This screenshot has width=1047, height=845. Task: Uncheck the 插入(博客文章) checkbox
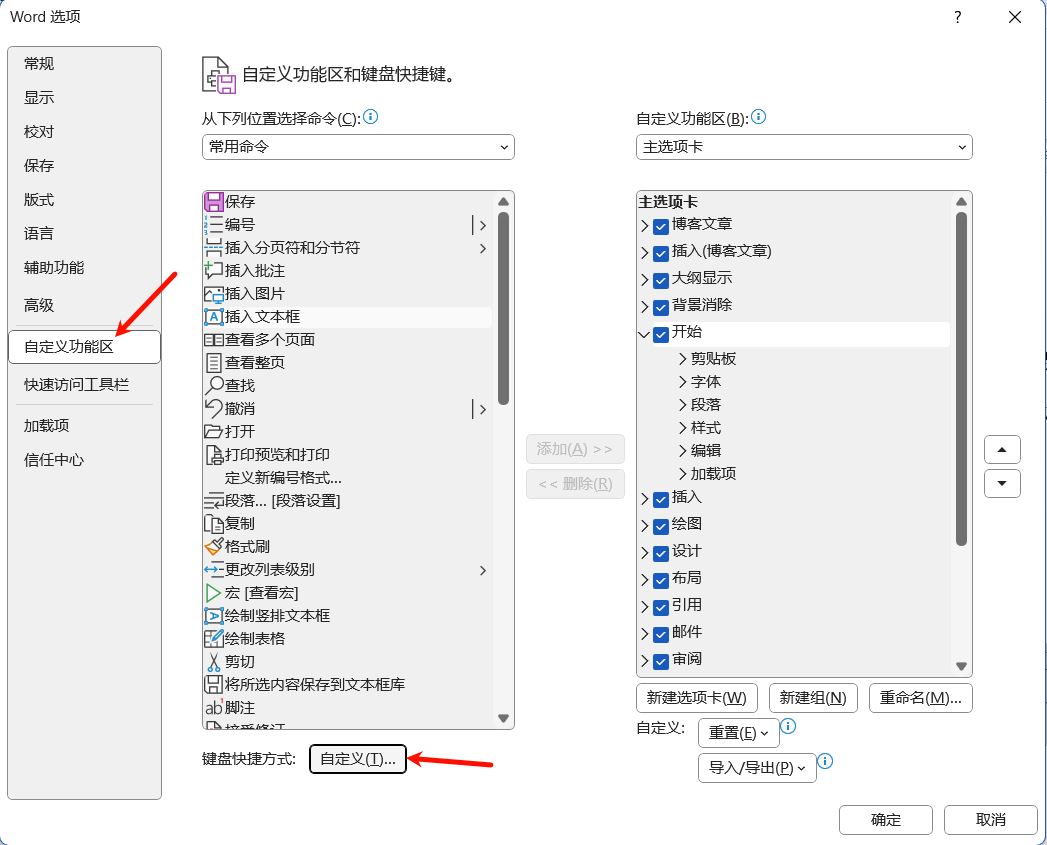point(661,254)
